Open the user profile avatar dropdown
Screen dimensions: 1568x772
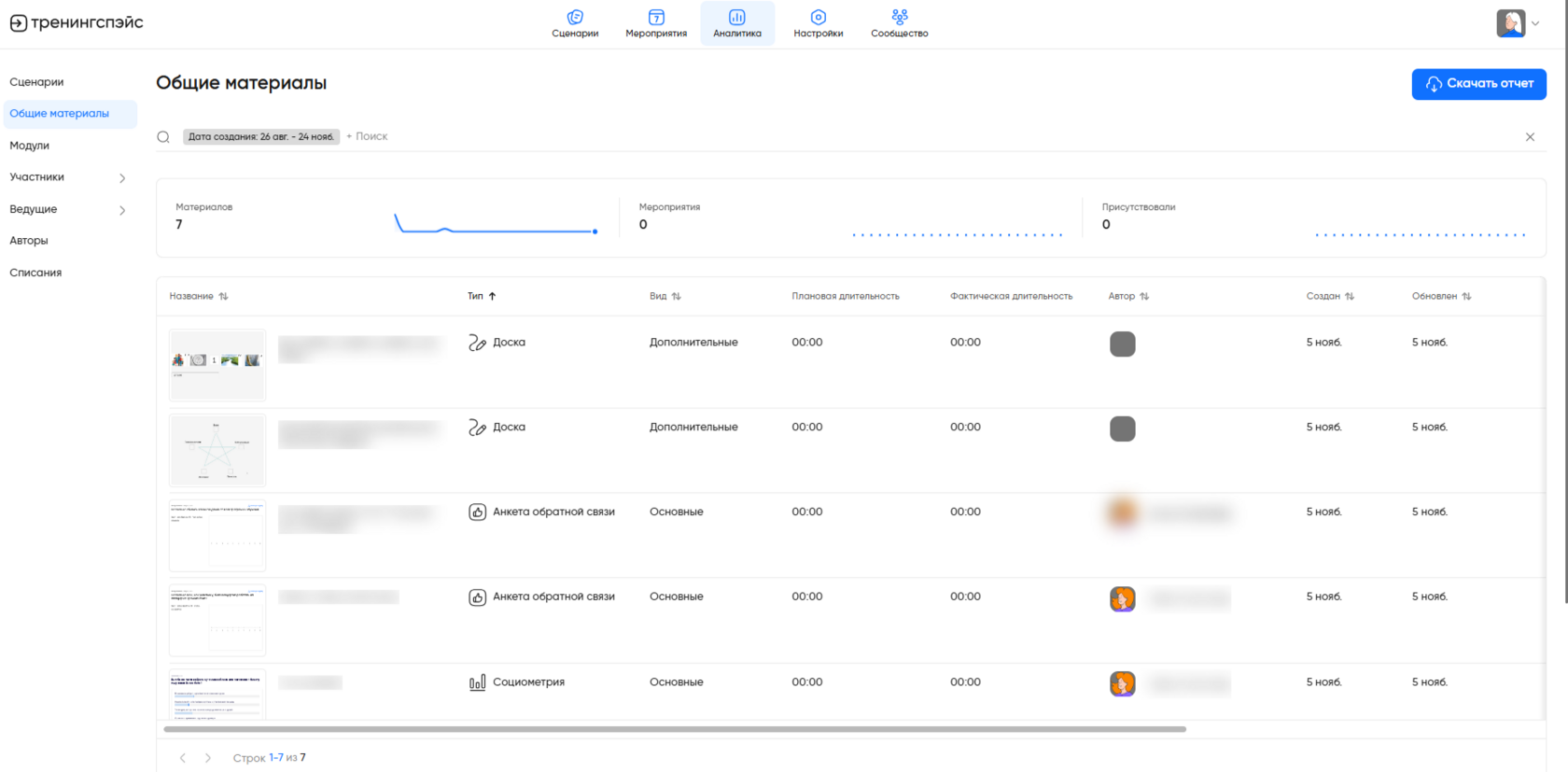1518,23
